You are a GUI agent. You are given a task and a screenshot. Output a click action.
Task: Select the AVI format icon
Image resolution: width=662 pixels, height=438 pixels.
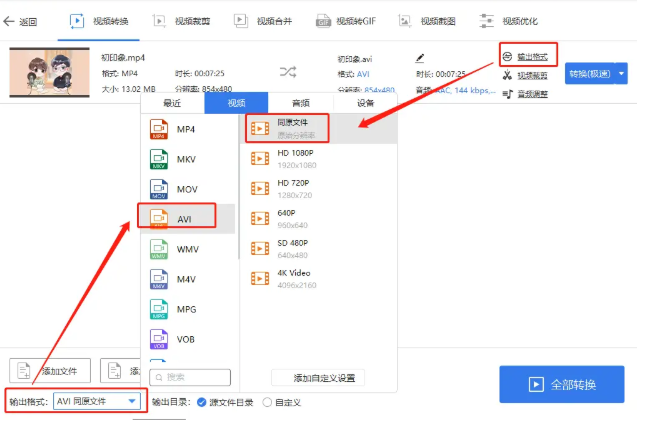159,219
